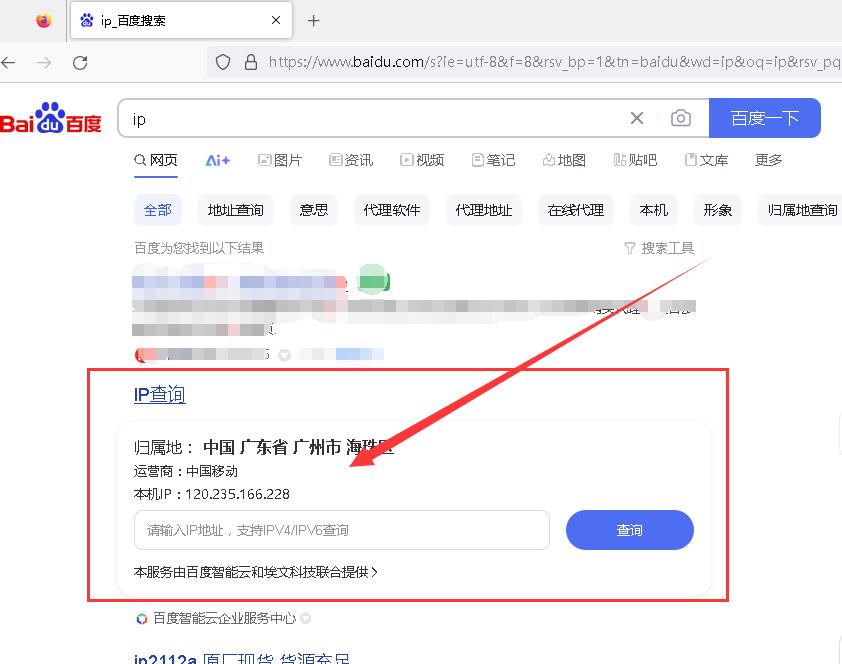
Task: Open the 百度智能云企业服务中心 source link
Action: pyautogui.click(x=224, y=618)
